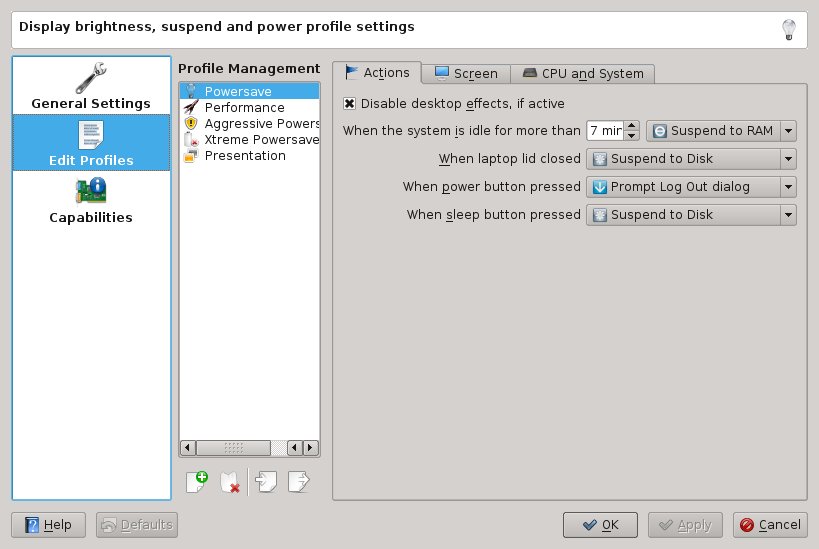Screen dimensions: 819x549
Task: Click the delete profile icon
Action: (230, 481)
